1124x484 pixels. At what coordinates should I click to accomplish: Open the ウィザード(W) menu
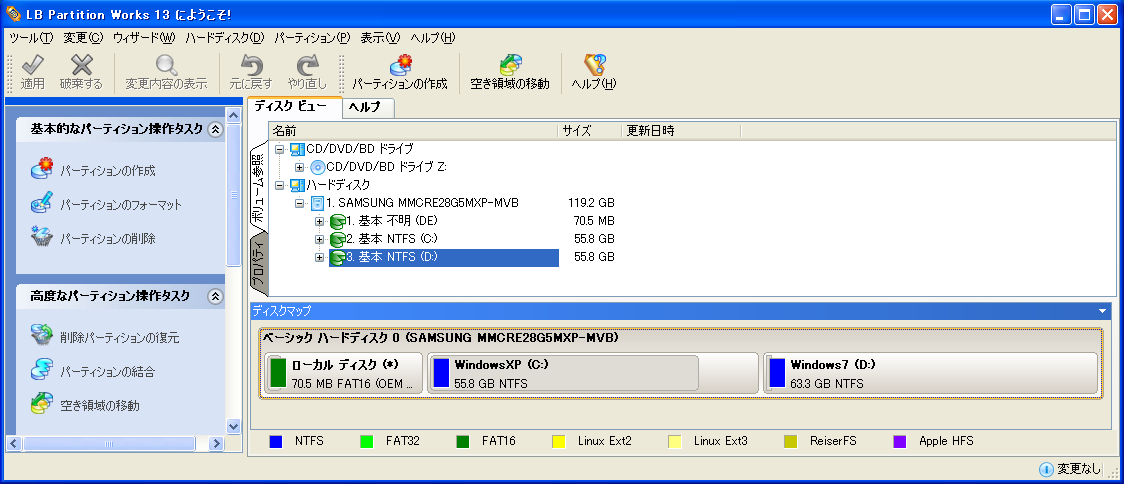click(x=143, y=37)
